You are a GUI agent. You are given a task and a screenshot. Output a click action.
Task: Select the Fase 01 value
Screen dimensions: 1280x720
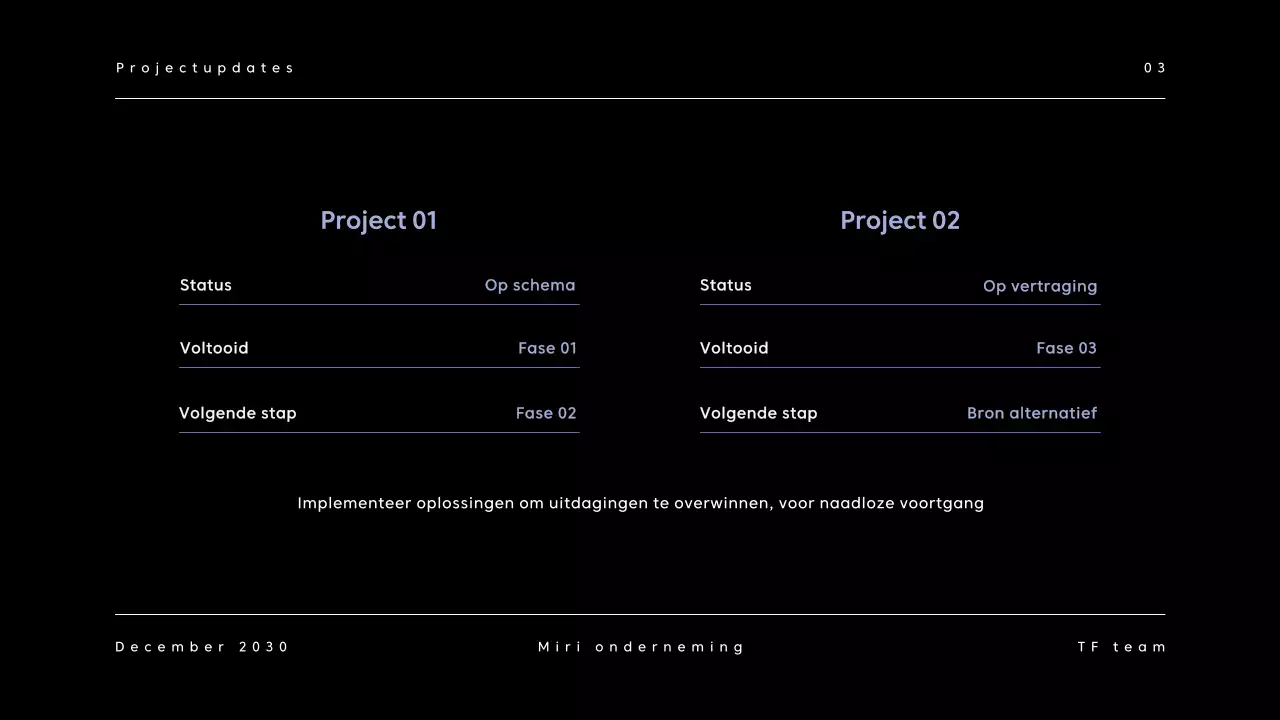(x=547, y=348)
